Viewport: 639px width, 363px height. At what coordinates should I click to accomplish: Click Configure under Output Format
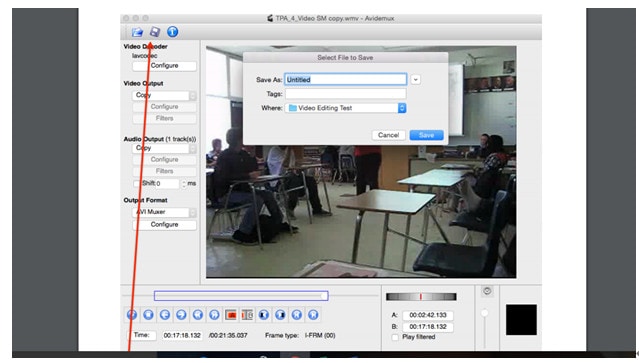[x=164, y=224]
